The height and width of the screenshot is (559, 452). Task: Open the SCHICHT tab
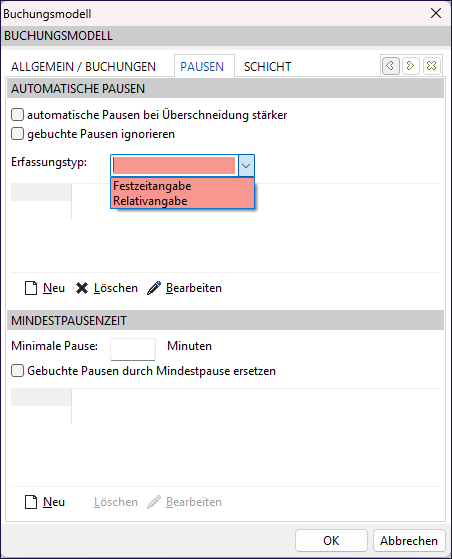point(267,67)
